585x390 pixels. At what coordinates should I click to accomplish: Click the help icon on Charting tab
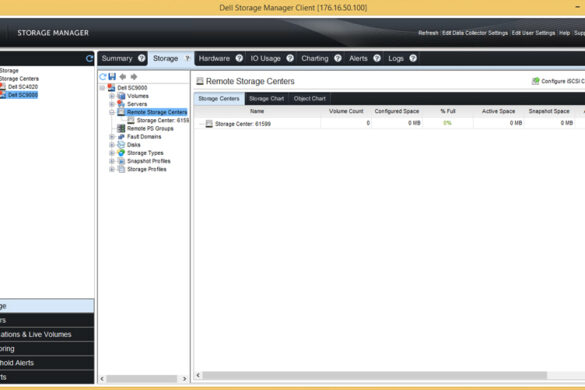[x=338, y=58]
